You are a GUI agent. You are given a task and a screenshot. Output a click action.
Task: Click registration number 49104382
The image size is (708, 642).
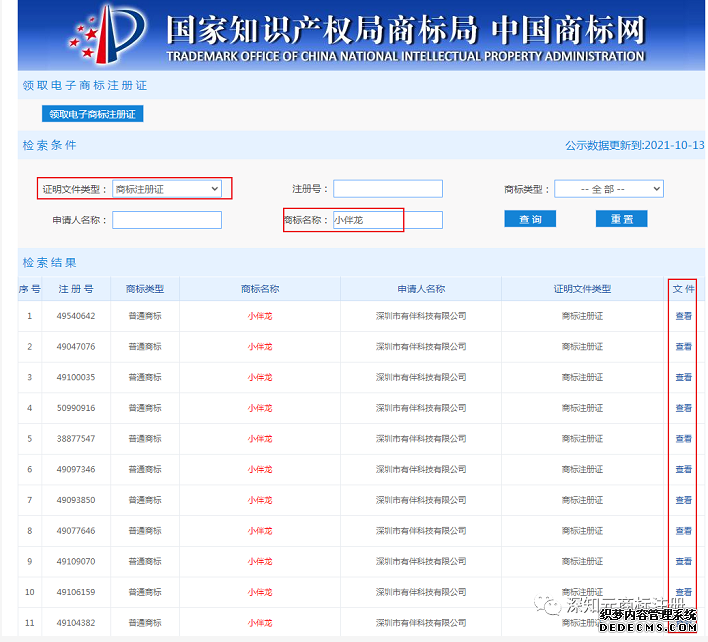76,623
